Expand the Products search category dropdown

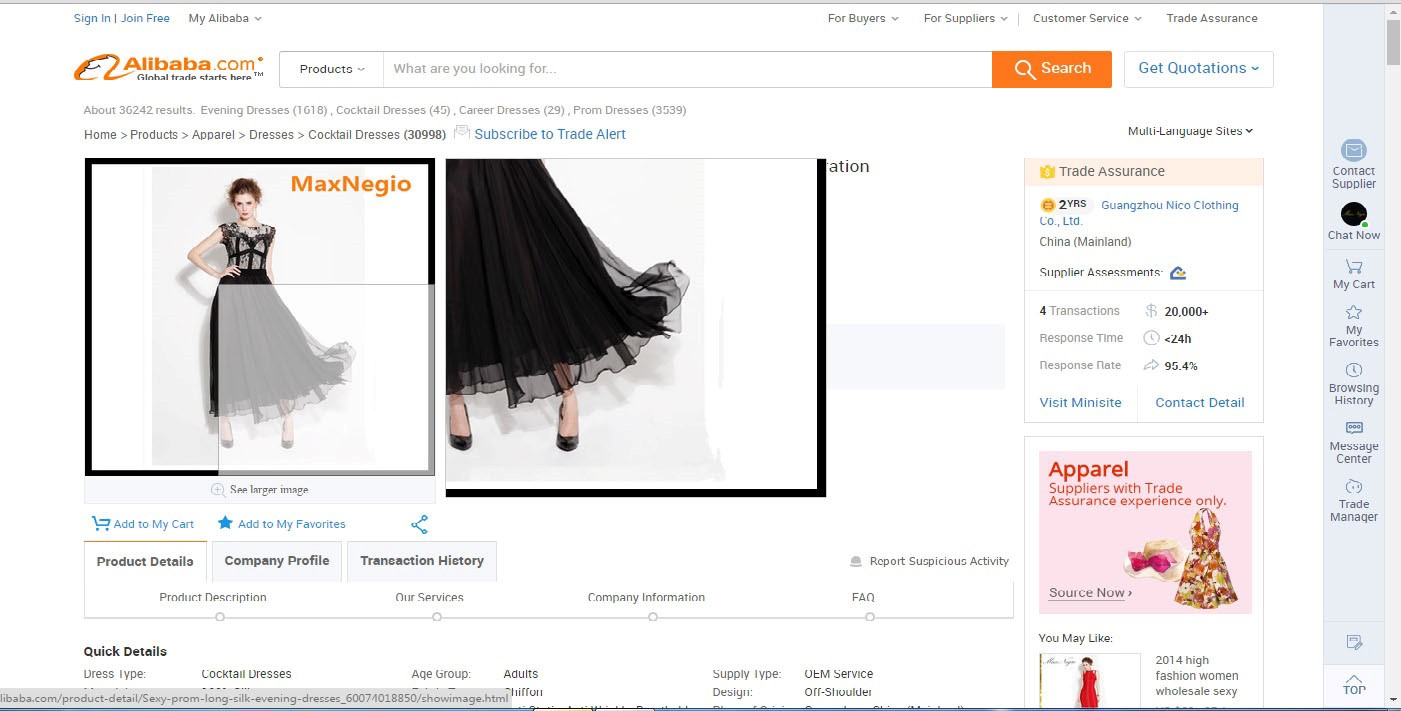click(x=332, y=69)
